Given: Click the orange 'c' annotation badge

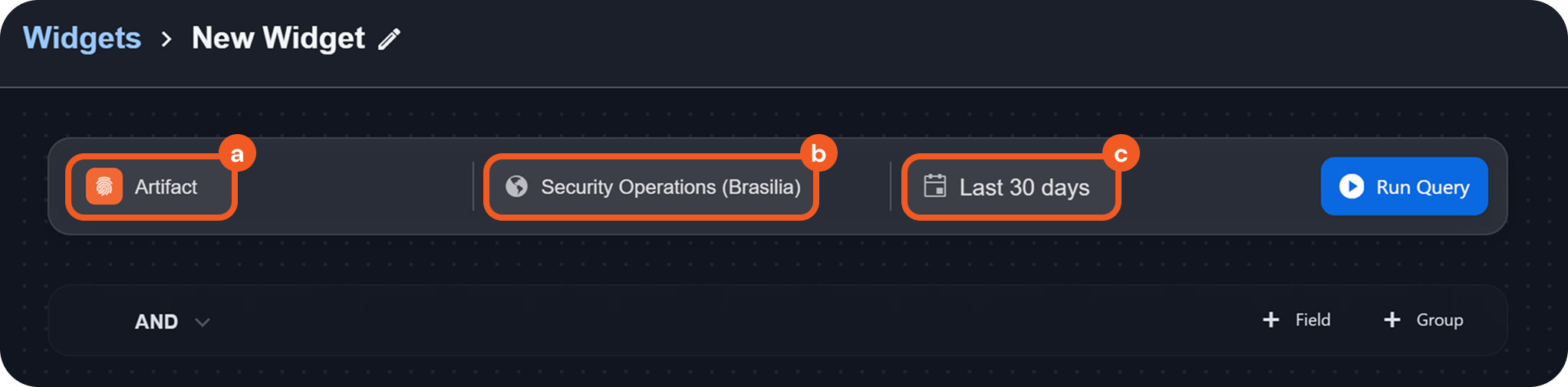Looking at the screenshot, I should [1120, 154].
